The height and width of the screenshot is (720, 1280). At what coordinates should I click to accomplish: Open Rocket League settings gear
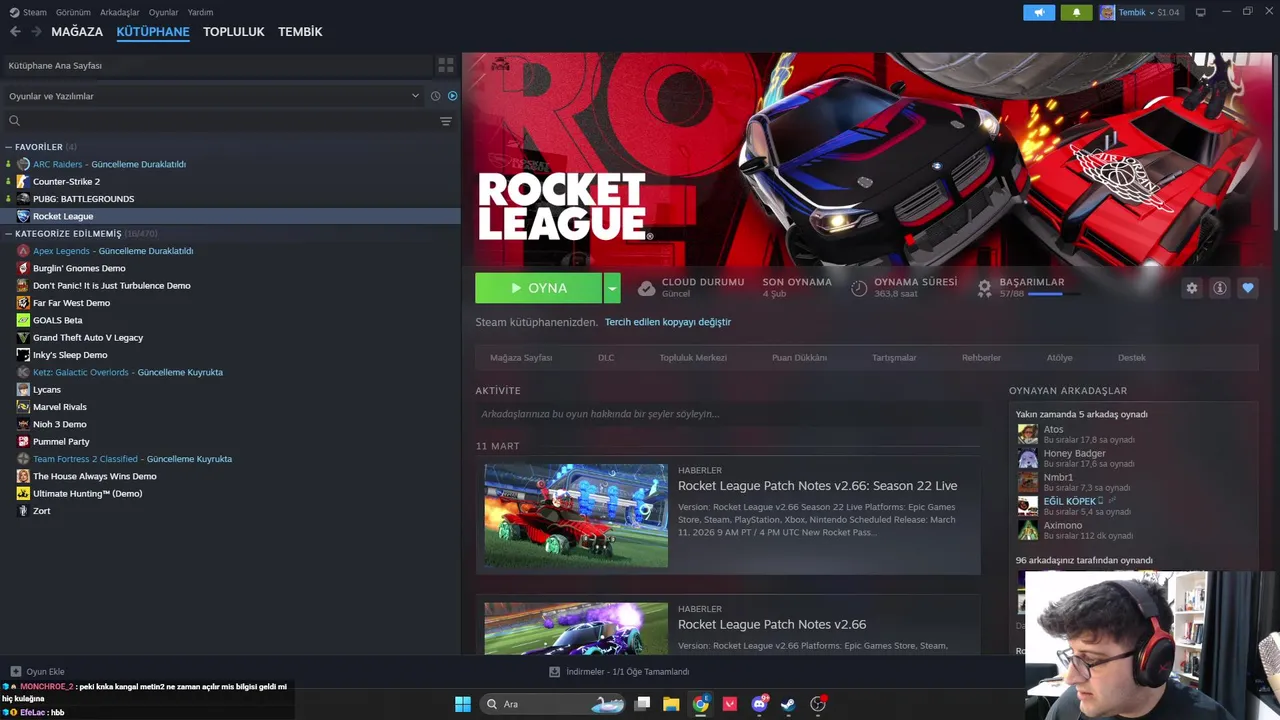(x=1191, y=288)
